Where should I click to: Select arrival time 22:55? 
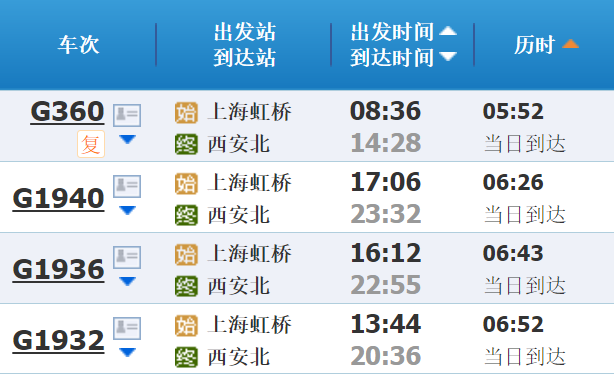pyautogui.click(x=386, y=285)
